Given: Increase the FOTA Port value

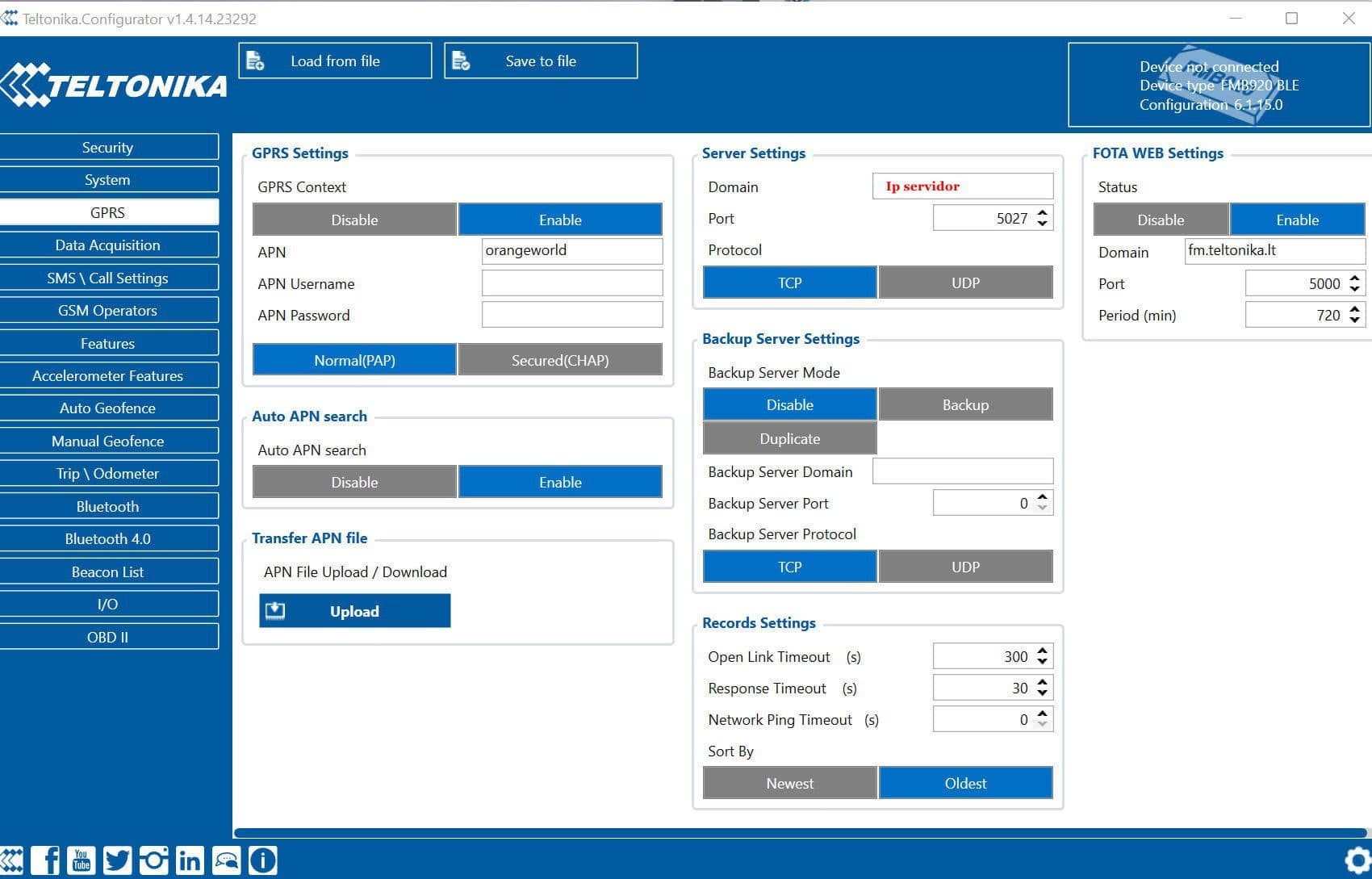Looking at the screenshot, I should pyautogui.click(x=1355, y=278).
